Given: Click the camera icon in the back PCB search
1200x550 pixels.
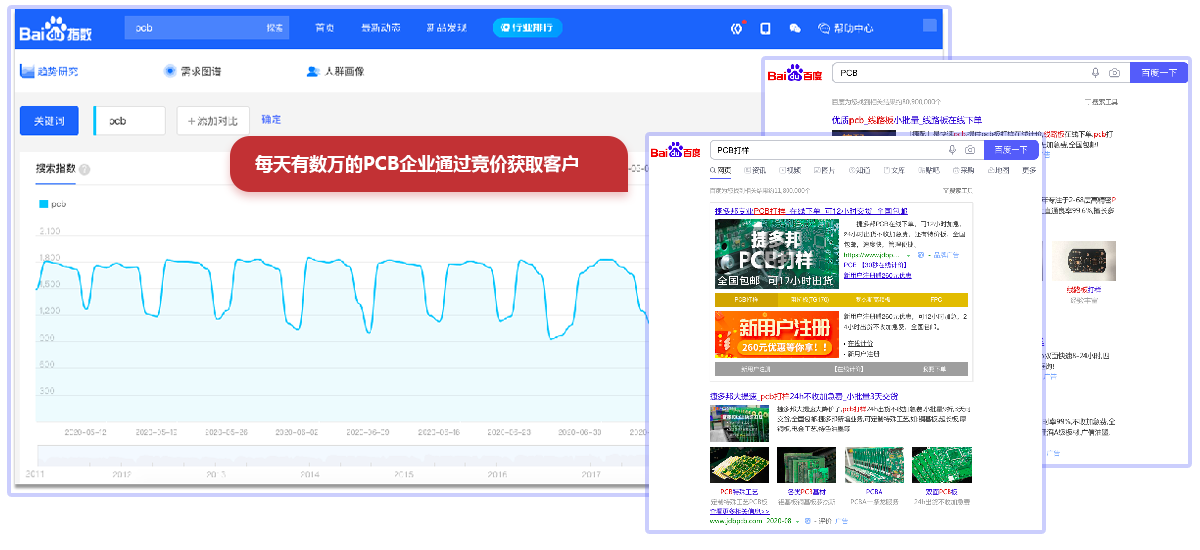Looking at the screenshot, I should [x=1114, y=73].
